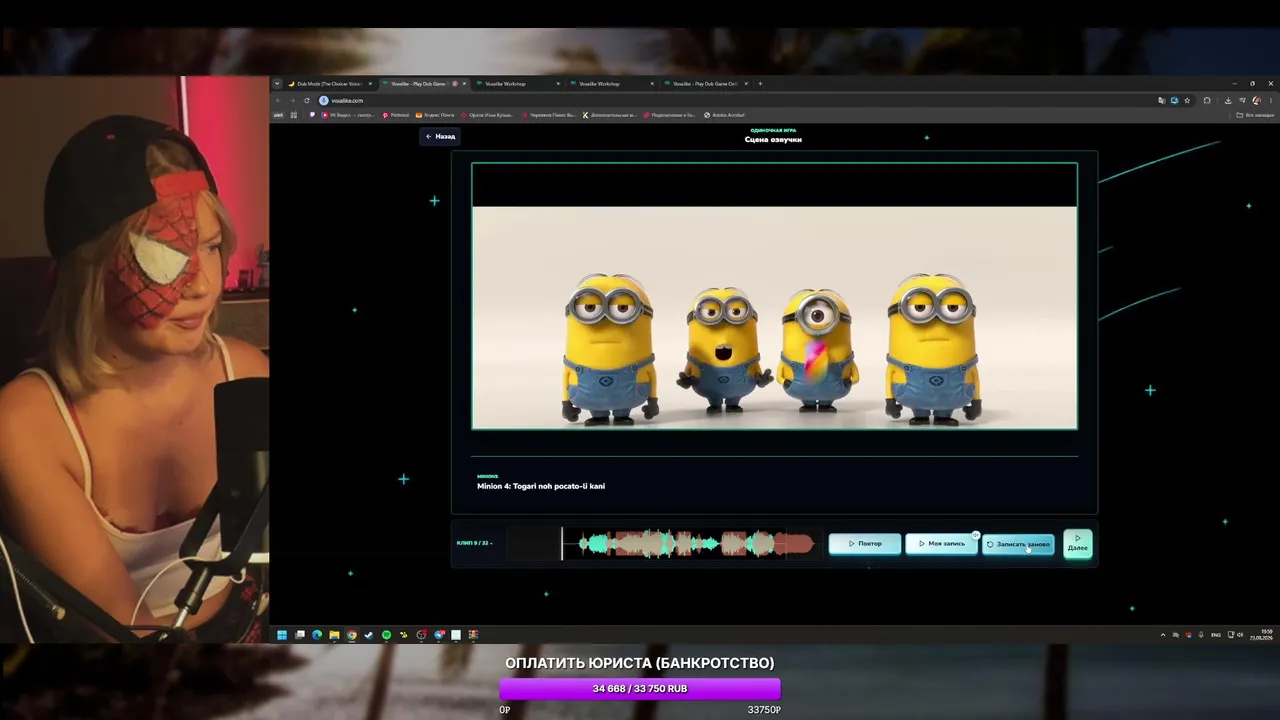Open Chrome profile avatar
The height and width of the screenshot is (720, 1280).
point(1256,100)
